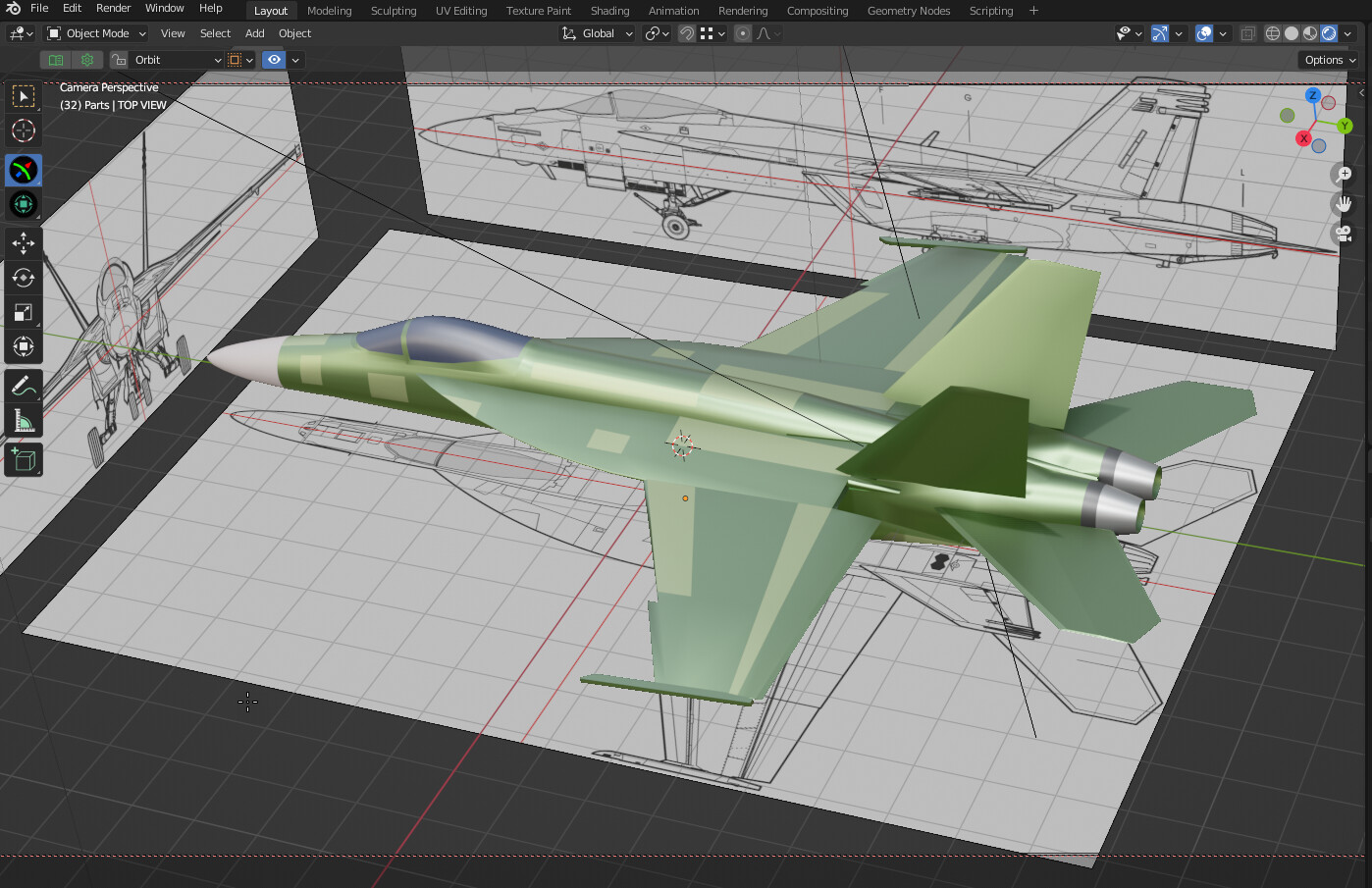
Task: Select rendered viewport shading
Action: (1329, 33)
